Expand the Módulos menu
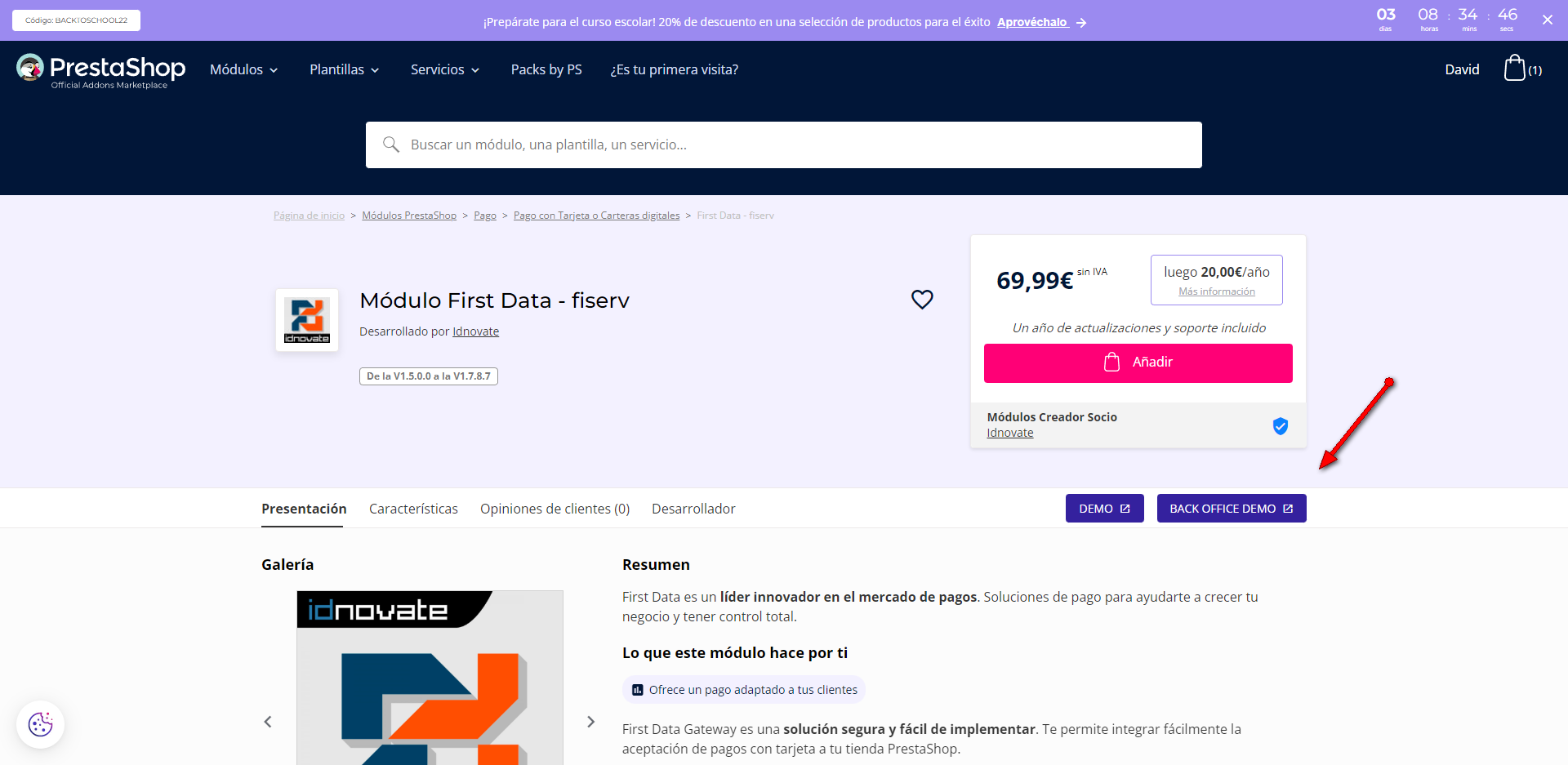The width and height of the screenshot is (1568, 765). [x=244, y=69]
